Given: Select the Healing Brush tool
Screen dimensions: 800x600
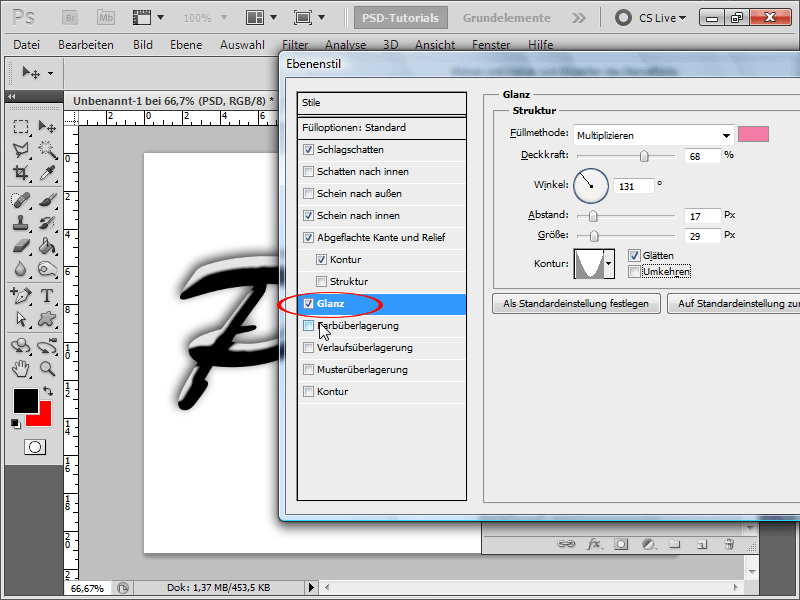Looking at the screenshot, I should [20, 200].
